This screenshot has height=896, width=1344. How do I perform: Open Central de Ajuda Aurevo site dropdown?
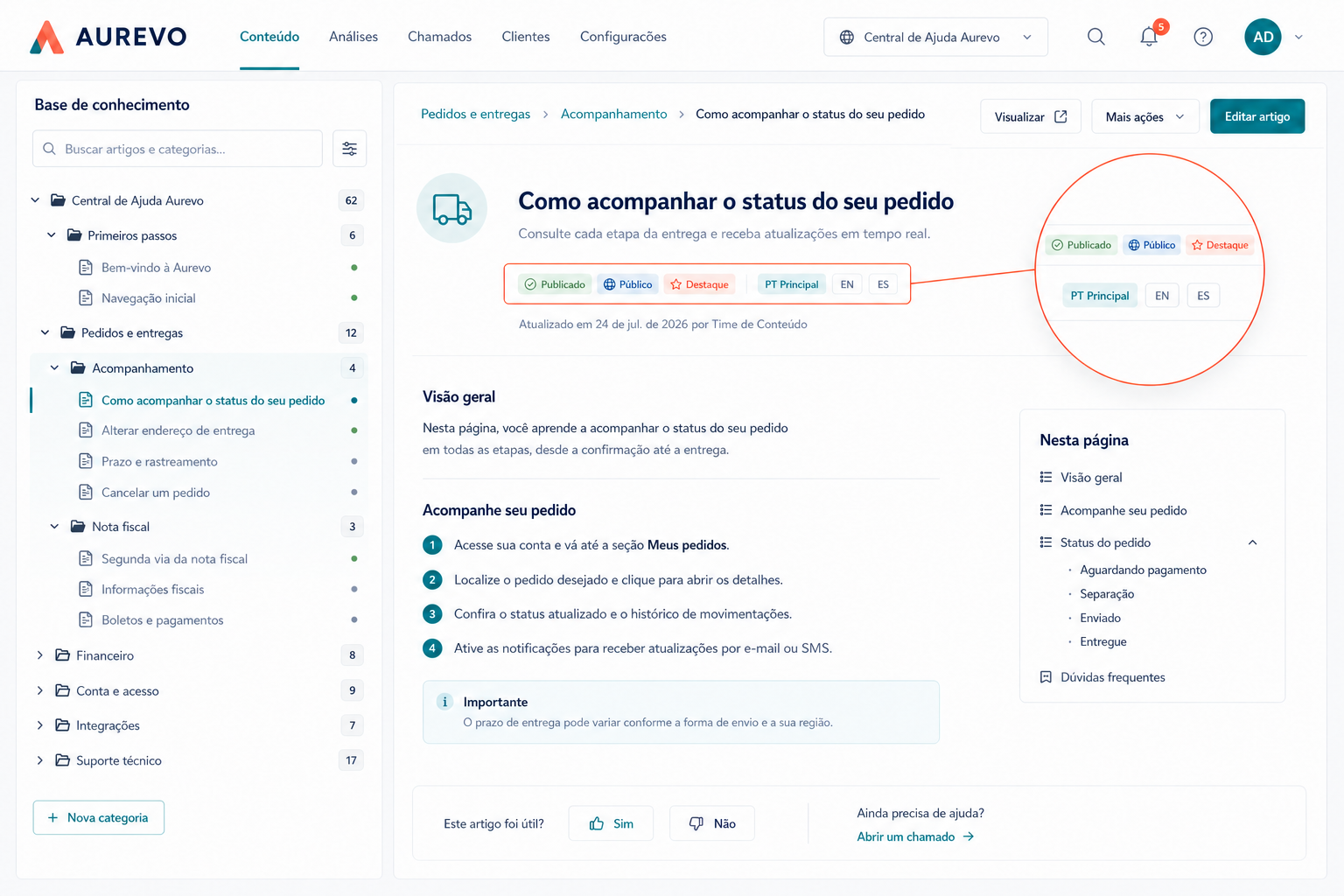(935, 37)
